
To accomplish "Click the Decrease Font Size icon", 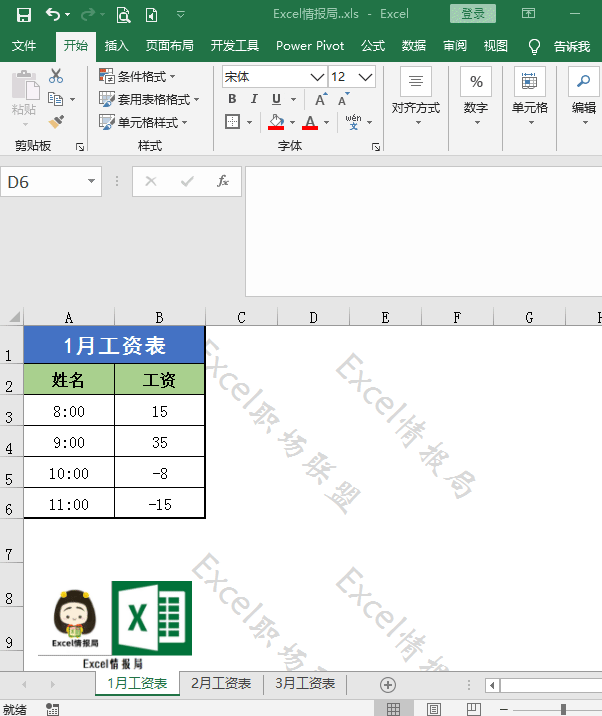I will [x=343, y=99].
